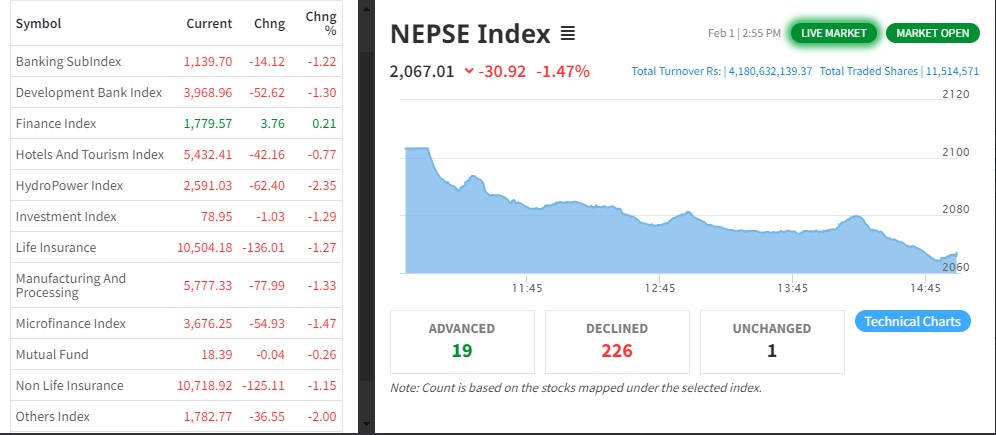Open the menu icon beside NEPSE Index
The image size is (996, 435).
[567, 35]
